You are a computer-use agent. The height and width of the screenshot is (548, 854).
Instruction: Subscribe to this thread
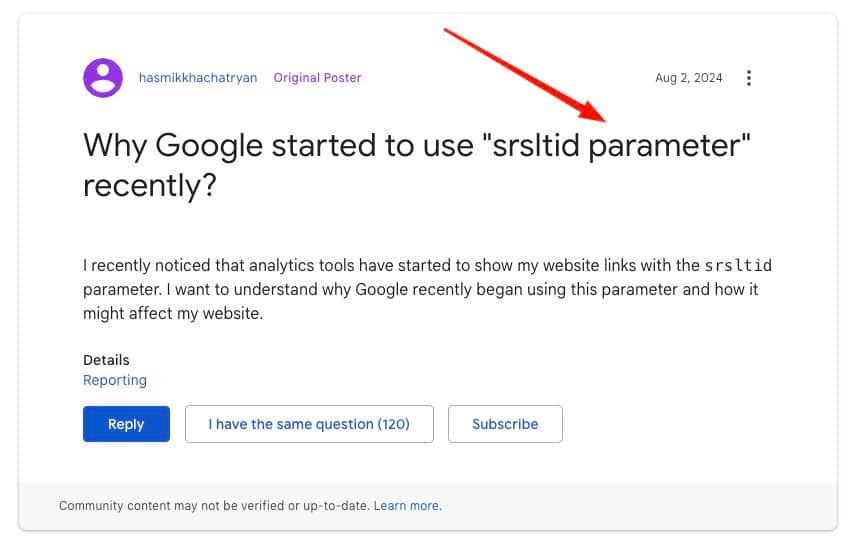pyautogui.click(x=505, y=424)
